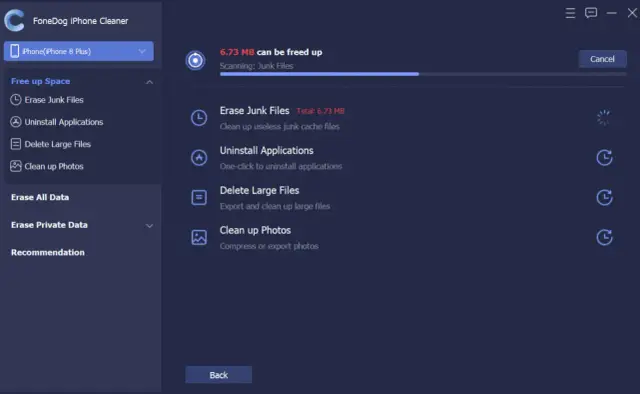640x394 pixels.
Task: Click the scanning target icon
Action: 196,60
